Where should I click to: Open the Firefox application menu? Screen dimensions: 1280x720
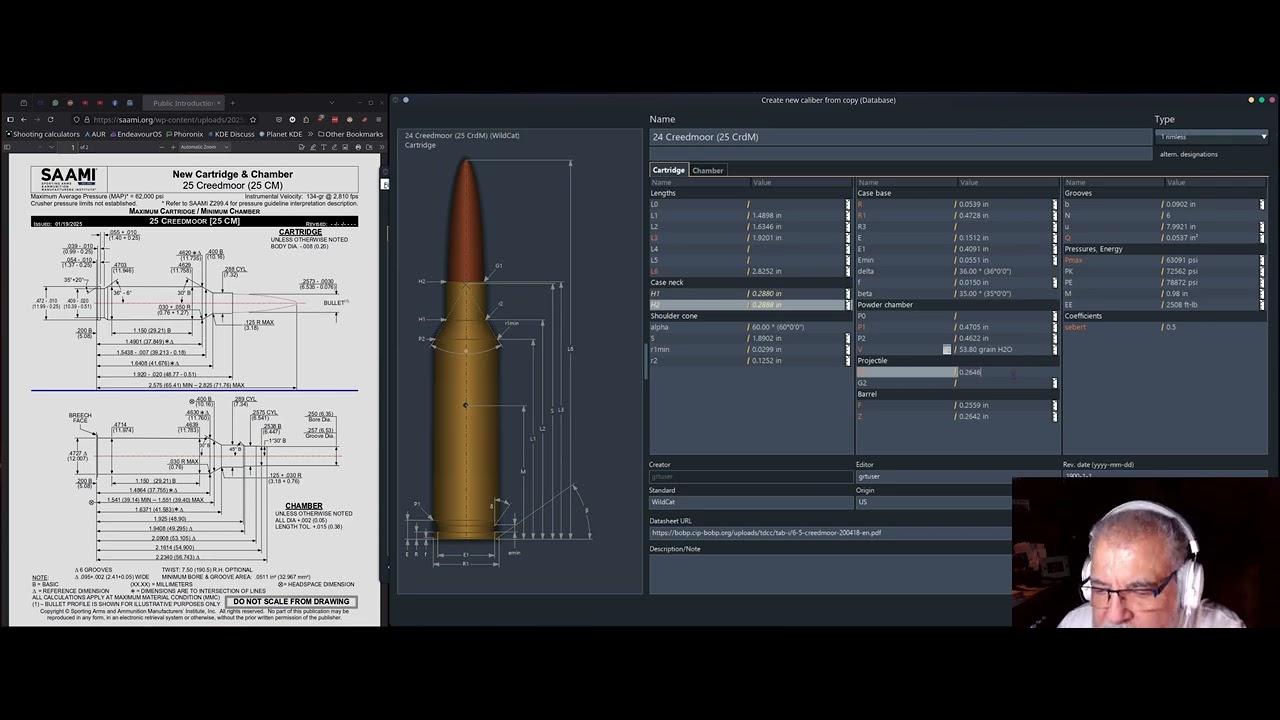coord(379,119)
